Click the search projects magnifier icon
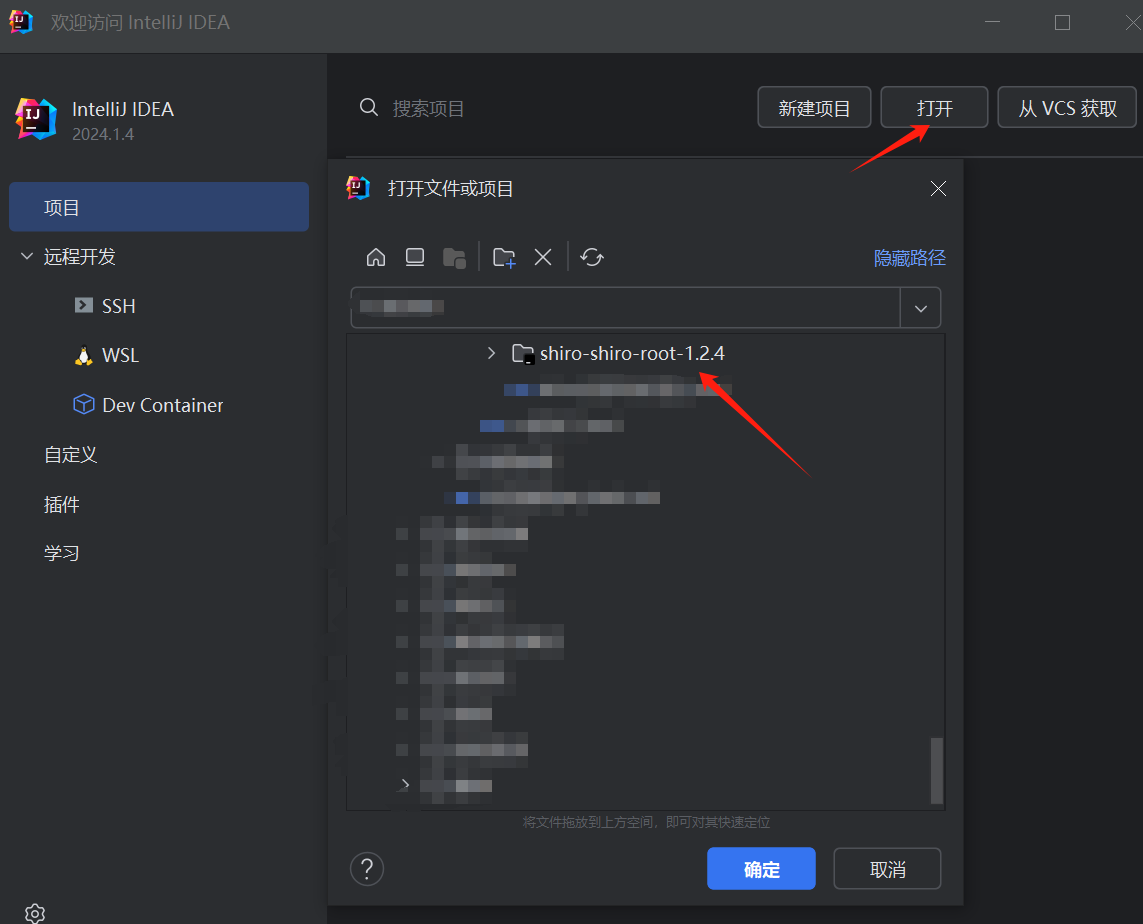Screen dimensions: 1143x924 click(x=369, y=108)
